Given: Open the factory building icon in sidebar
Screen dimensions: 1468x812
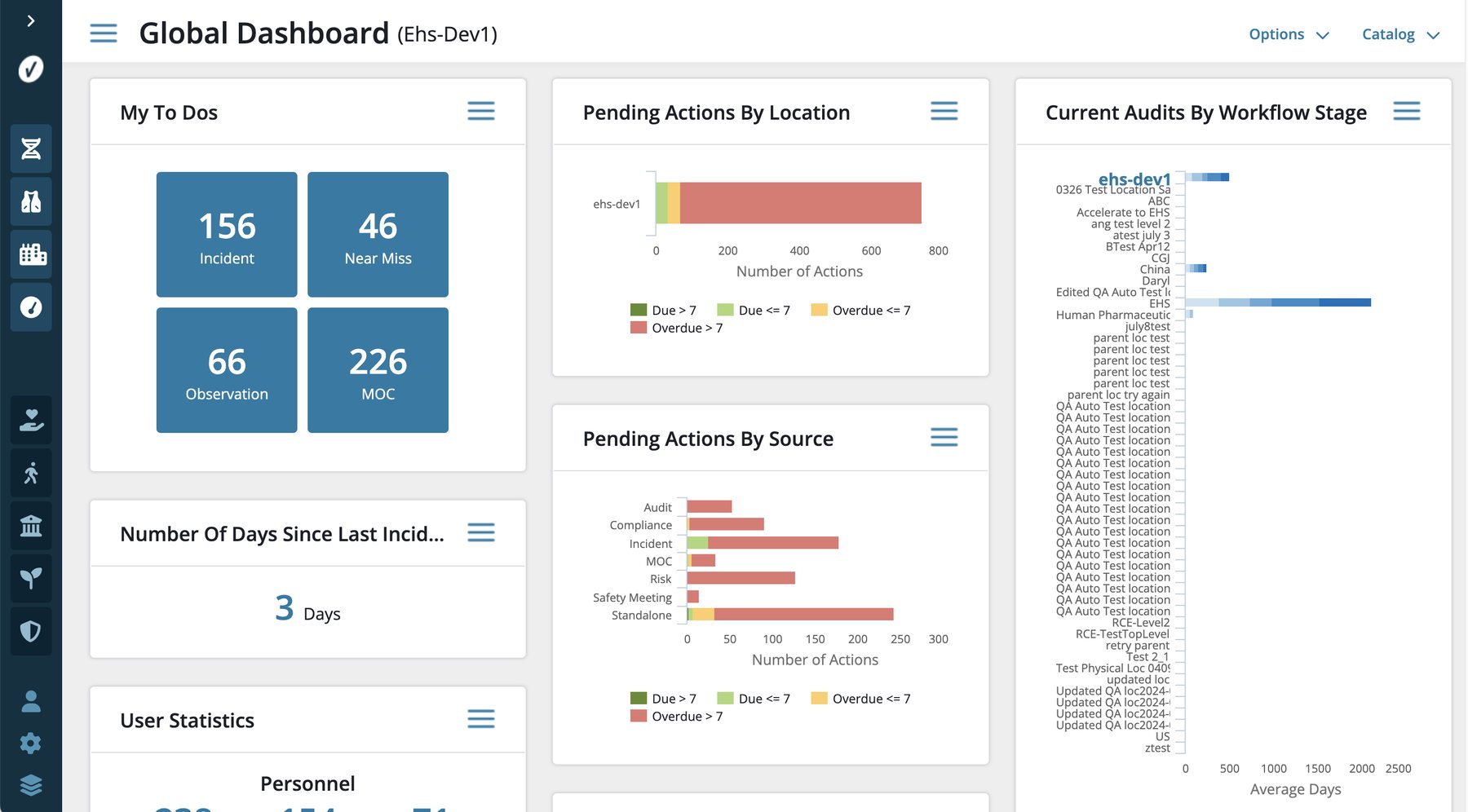Looking at the screenshot, I should tap(31, 254).
